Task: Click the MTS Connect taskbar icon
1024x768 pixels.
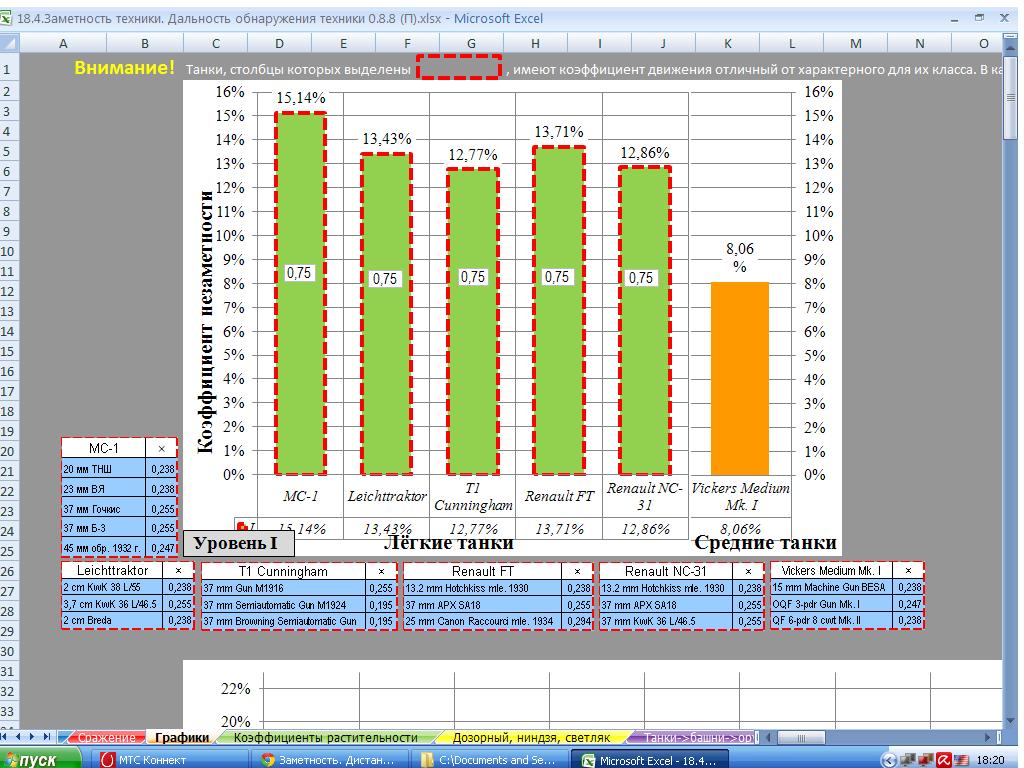Action: pyautogui.click(x=108, y=760)
